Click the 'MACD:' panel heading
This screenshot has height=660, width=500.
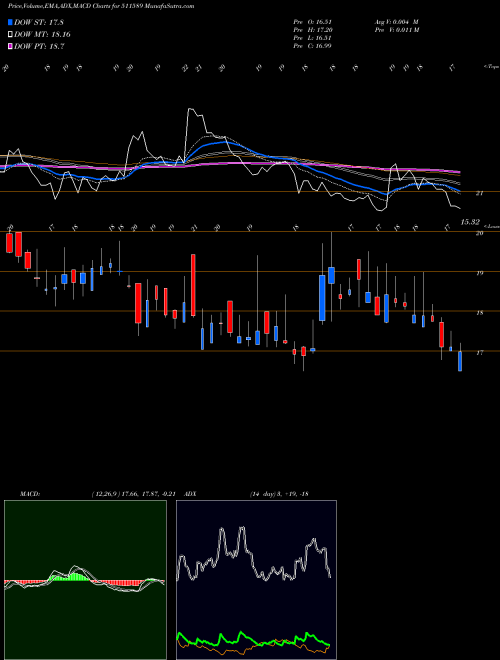[30, 494]
